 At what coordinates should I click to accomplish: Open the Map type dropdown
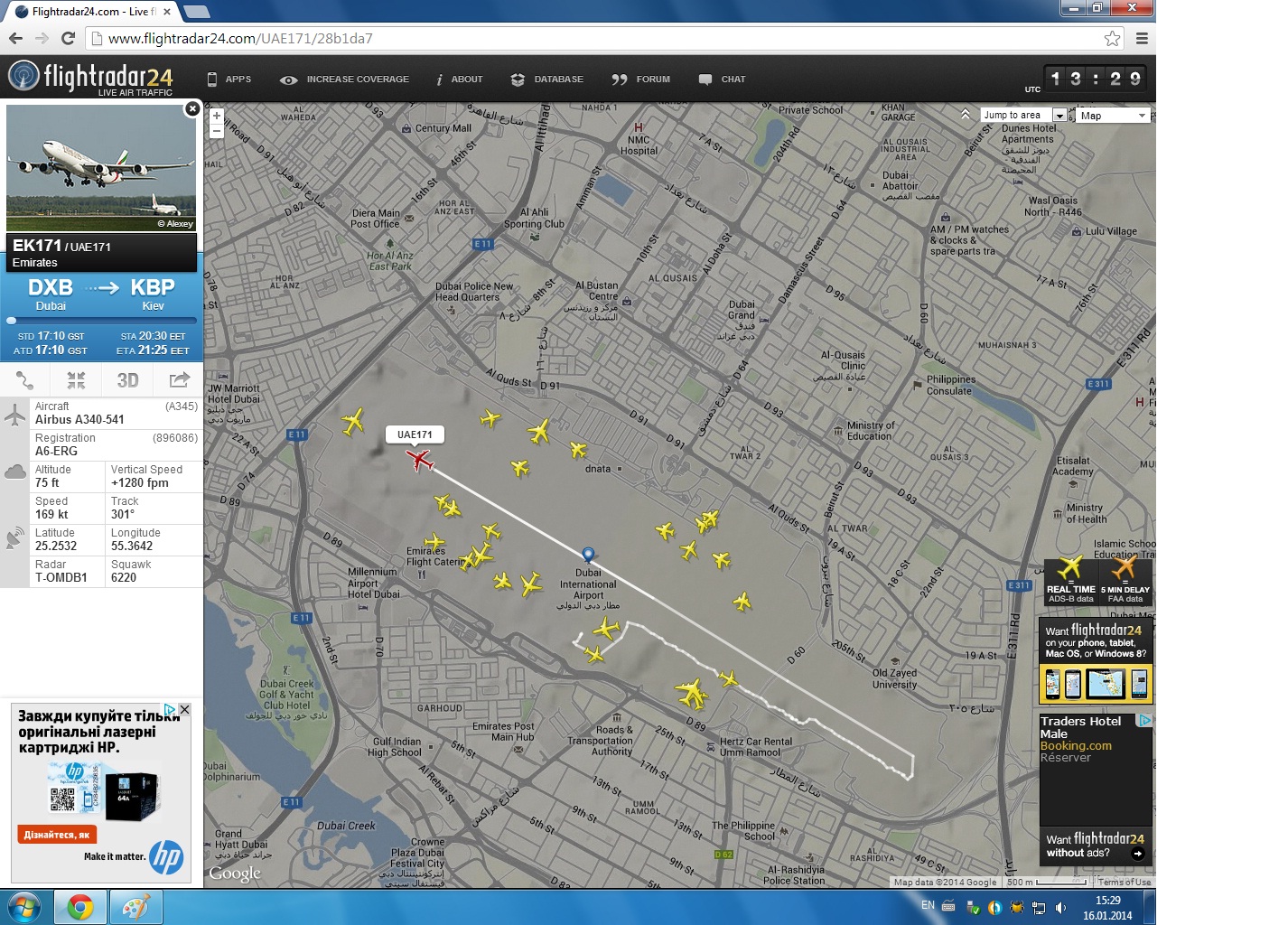tap(1113, 116)
